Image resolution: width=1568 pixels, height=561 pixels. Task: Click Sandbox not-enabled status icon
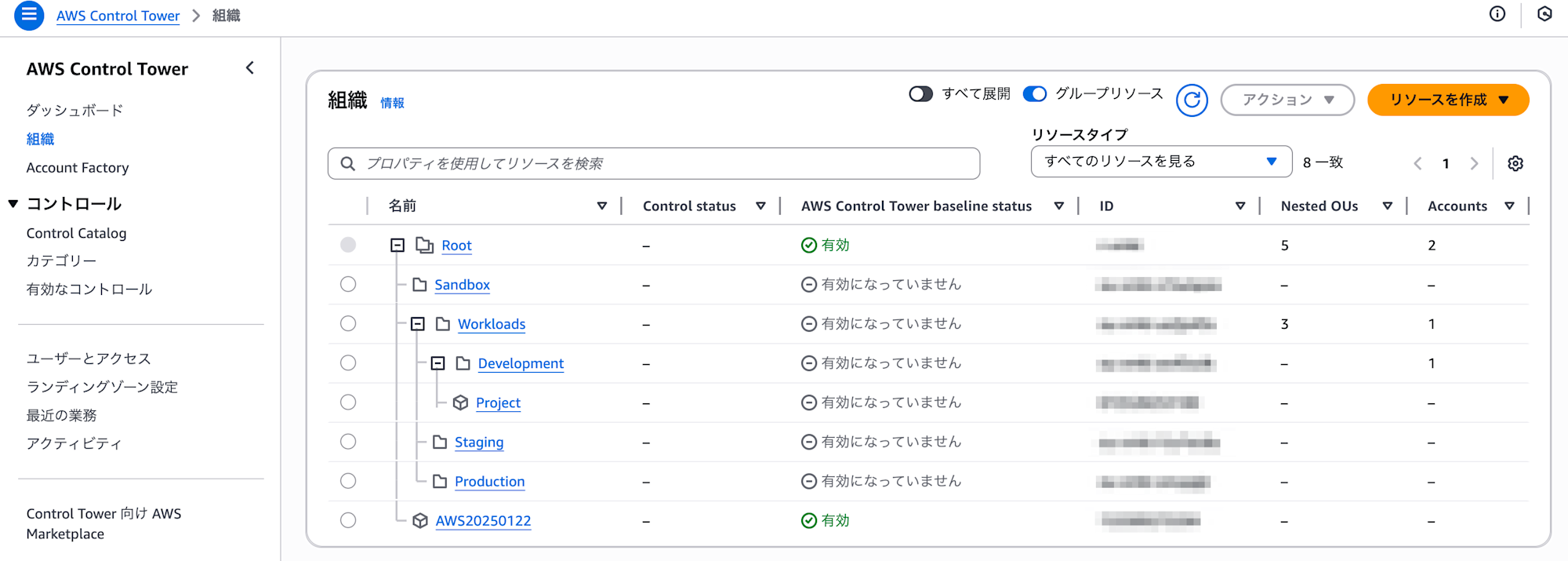point(809,285)
